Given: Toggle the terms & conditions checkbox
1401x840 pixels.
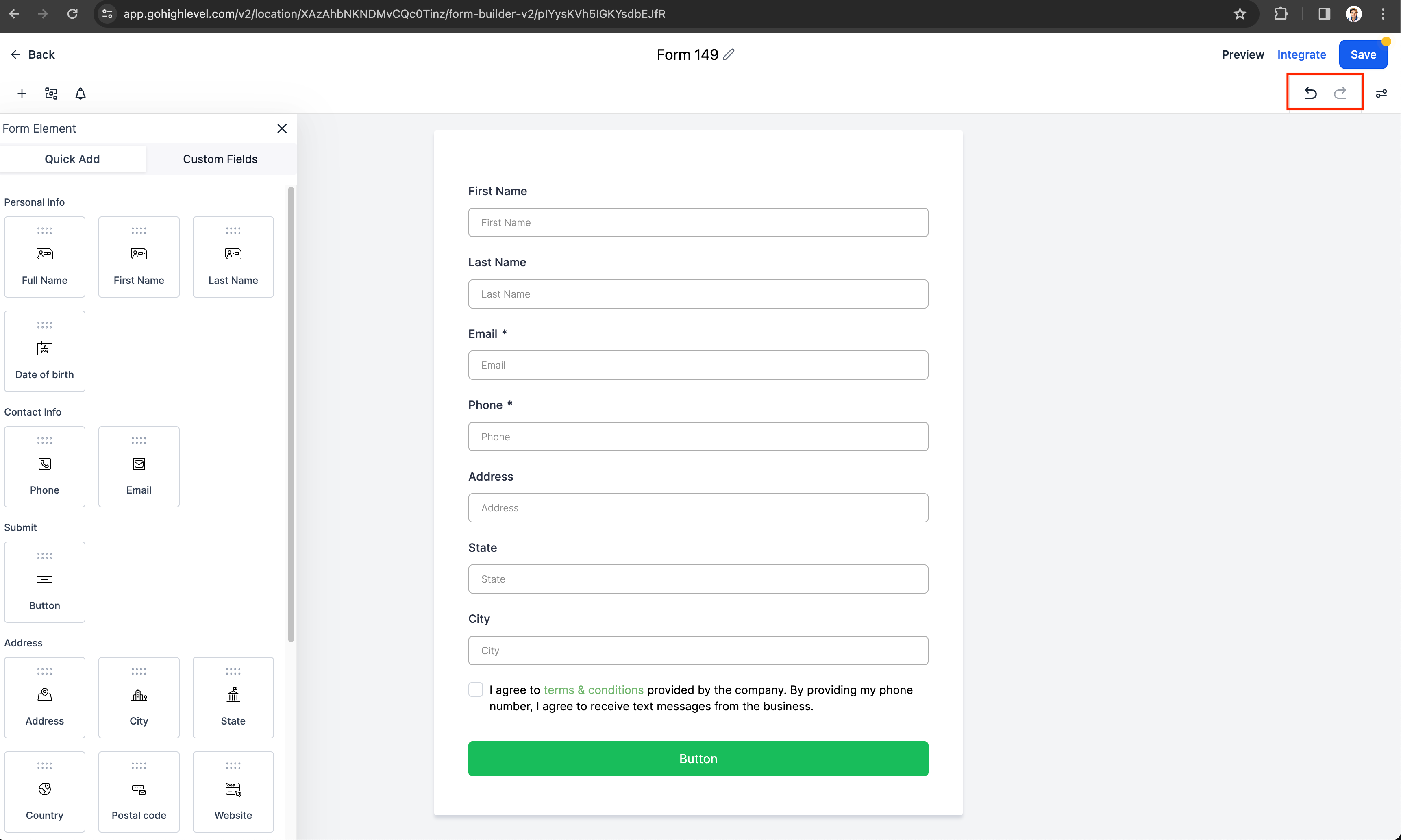Looking at the screenshot, I should click(476, 690).
